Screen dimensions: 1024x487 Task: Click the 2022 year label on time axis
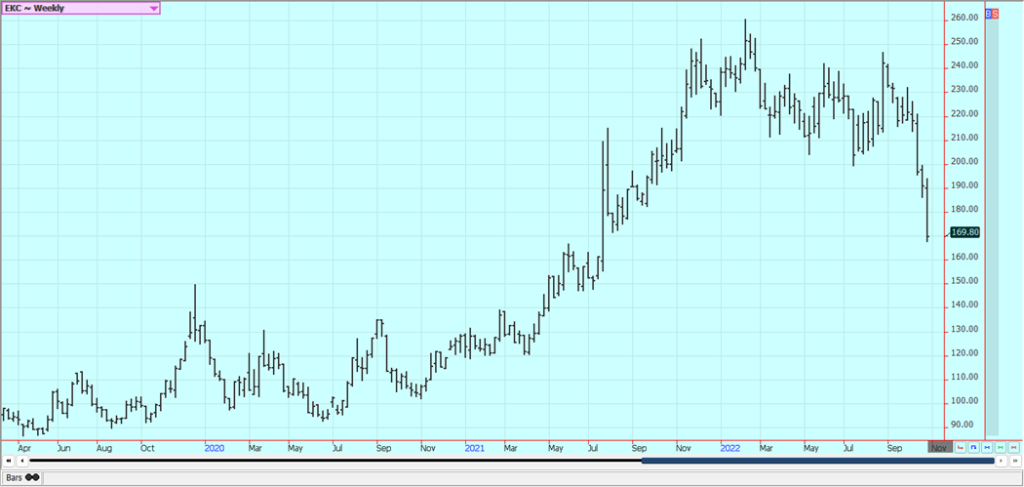[x=730, y=448]
